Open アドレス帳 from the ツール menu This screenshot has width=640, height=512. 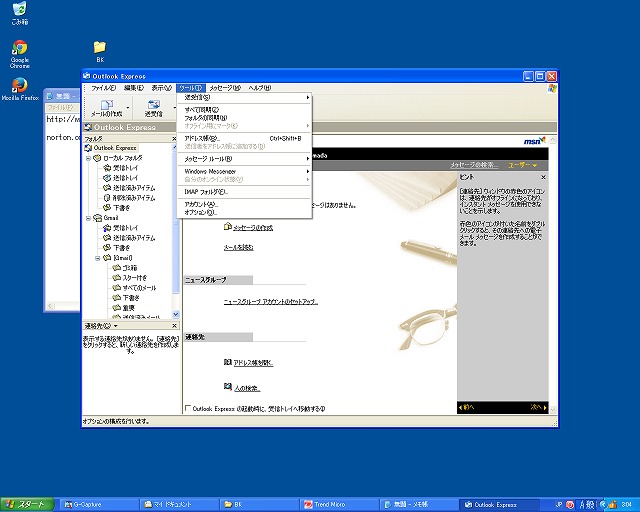tap(244, 138)
